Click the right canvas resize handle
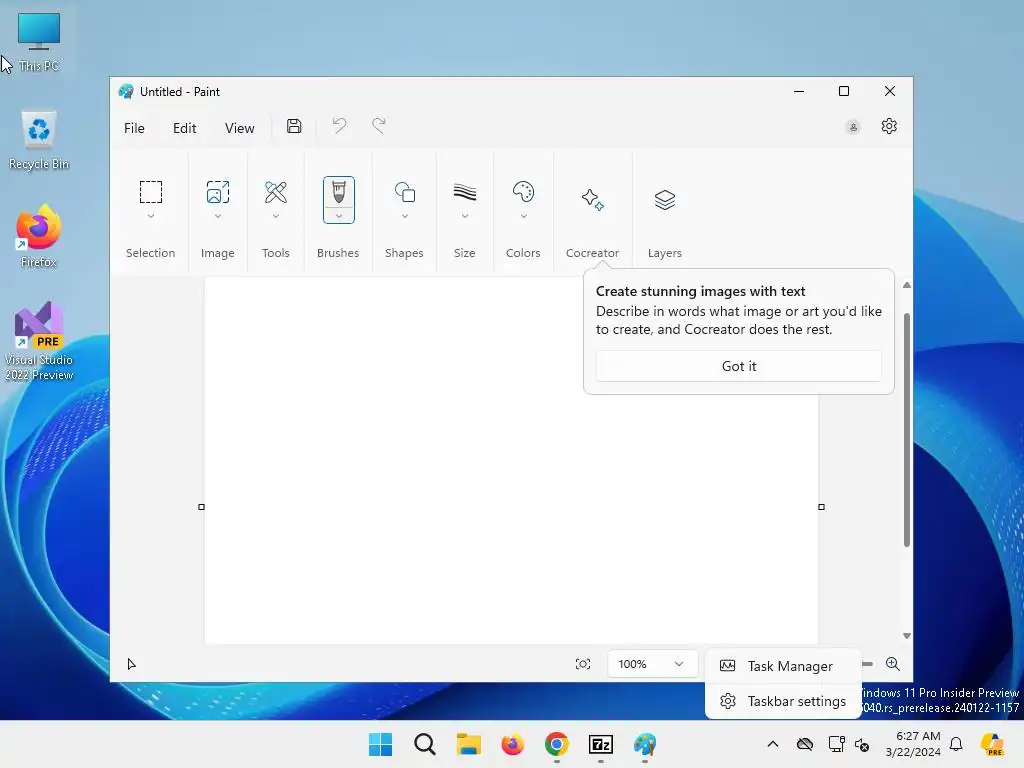1024x768 pixels. point(822,507)
